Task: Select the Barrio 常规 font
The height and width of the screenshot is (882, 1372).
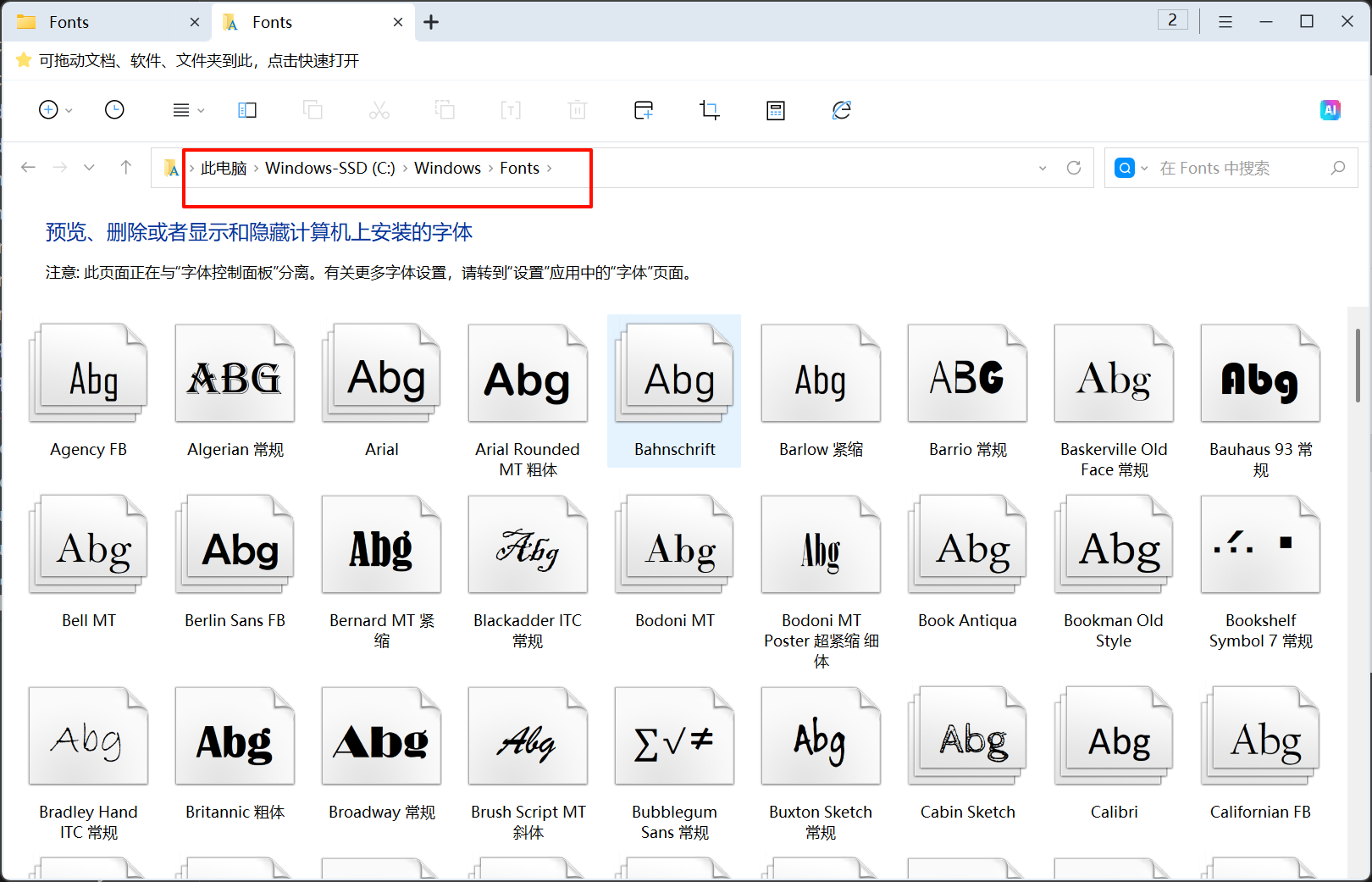Action: (x=968, y=391)
